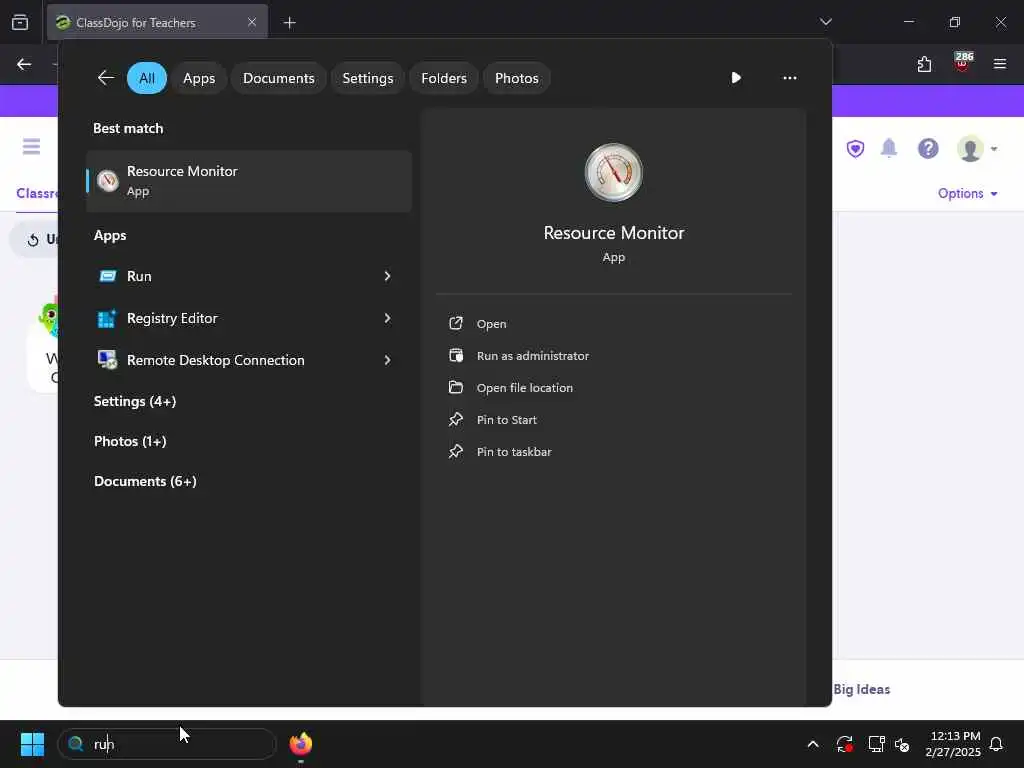Select the ClassDojo for Teachers tab

click(157, 22)
